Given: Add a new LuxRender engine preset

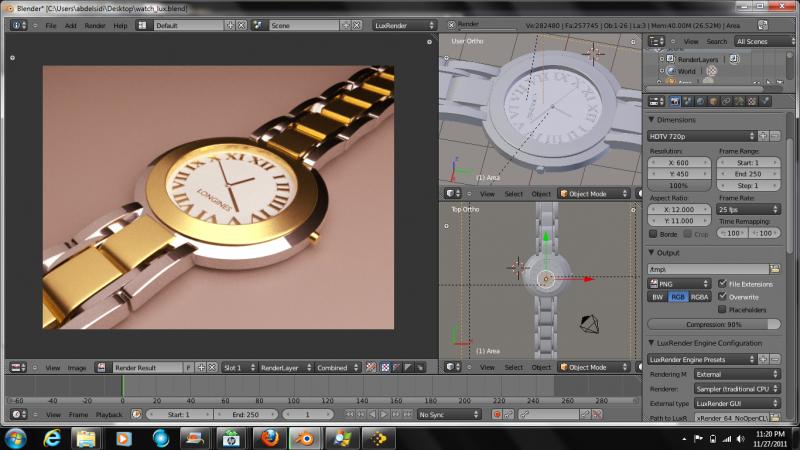Looking at the screenshot, I should click(763, 359).
